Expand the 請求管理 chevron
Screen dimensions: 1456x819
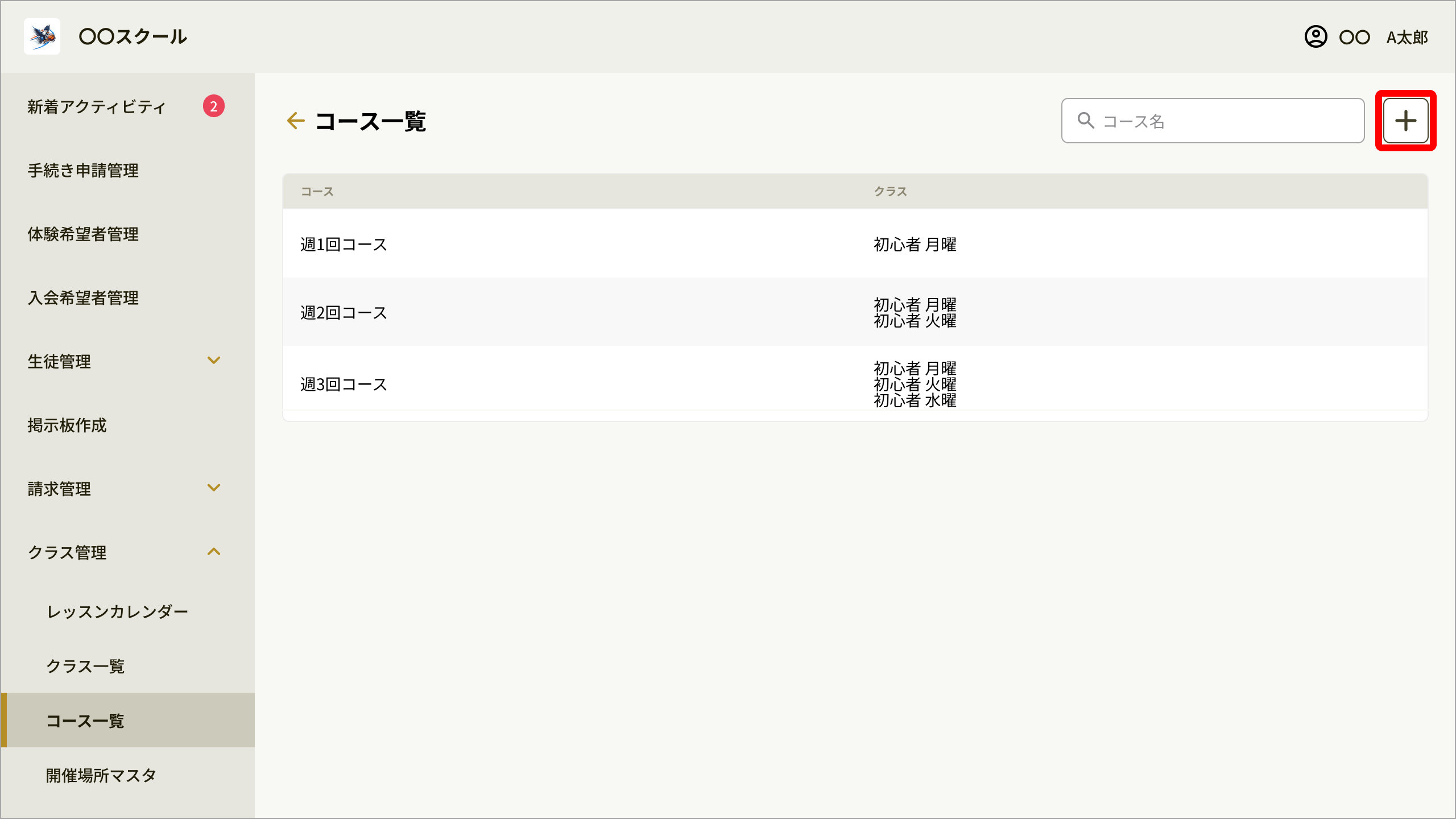pos(214,488)
